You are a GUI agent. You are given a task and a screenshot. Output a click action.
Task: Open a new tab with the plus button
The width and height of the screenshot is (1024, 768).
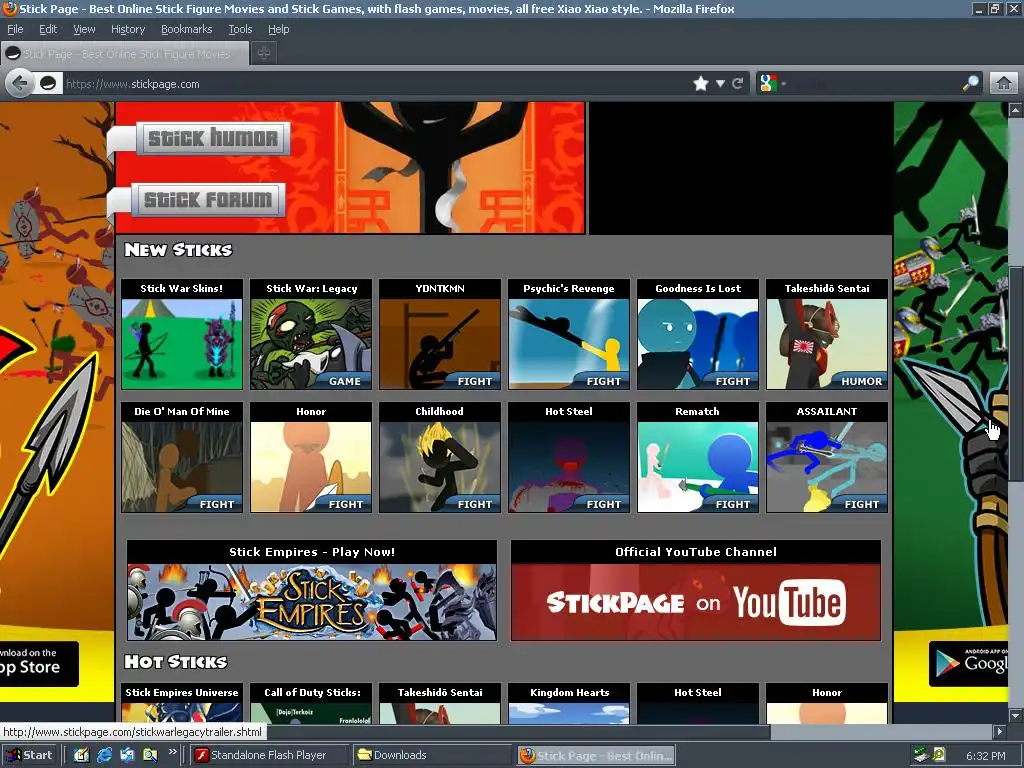pos(264,54)
